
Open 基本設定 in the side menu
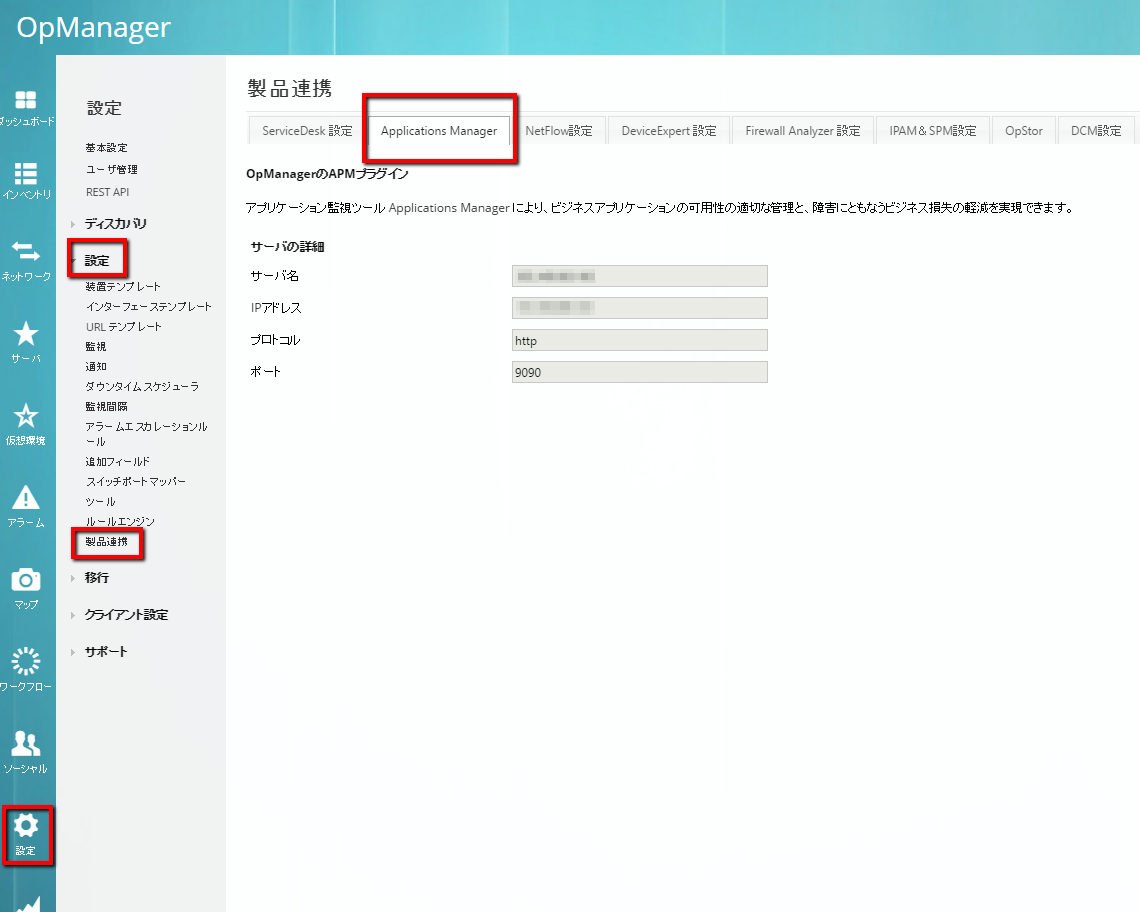[x=106, y=148]
